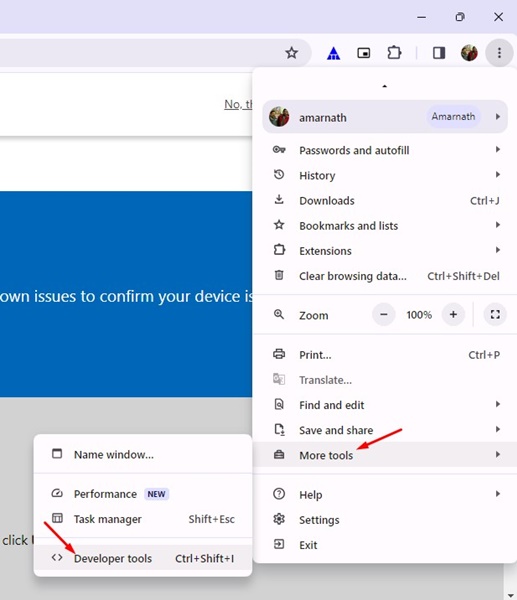Open Chrome Settings from the menu

click(x=385, y=520)
